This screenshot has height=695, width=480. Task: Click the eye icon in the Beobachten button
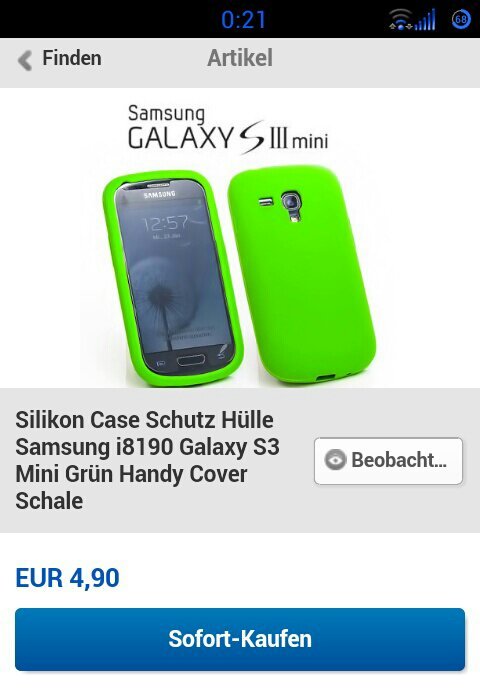(x=335, y=460)
